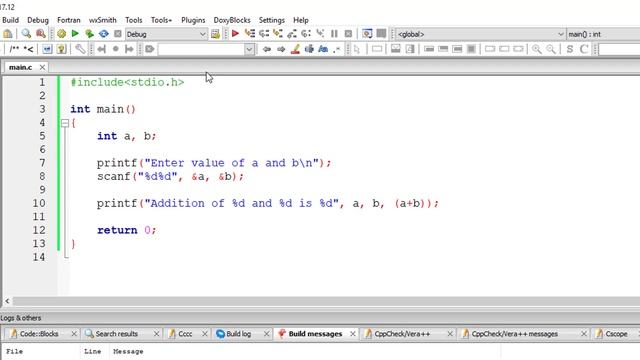640x360 pixels.
Task: Close the Search results tab
Action: 156,334
